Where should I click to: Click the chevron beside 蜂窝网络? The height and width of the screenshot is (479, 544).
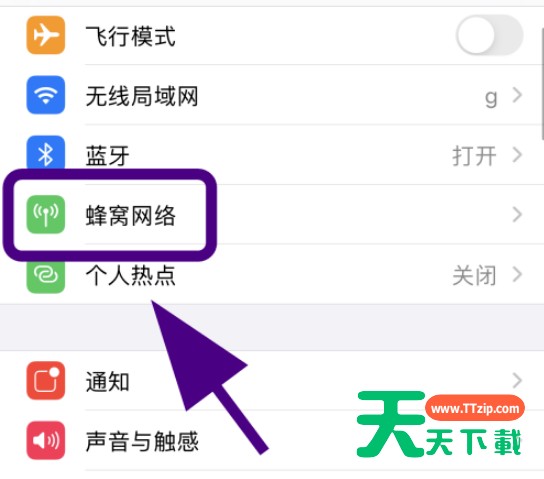tap(517, 215)
